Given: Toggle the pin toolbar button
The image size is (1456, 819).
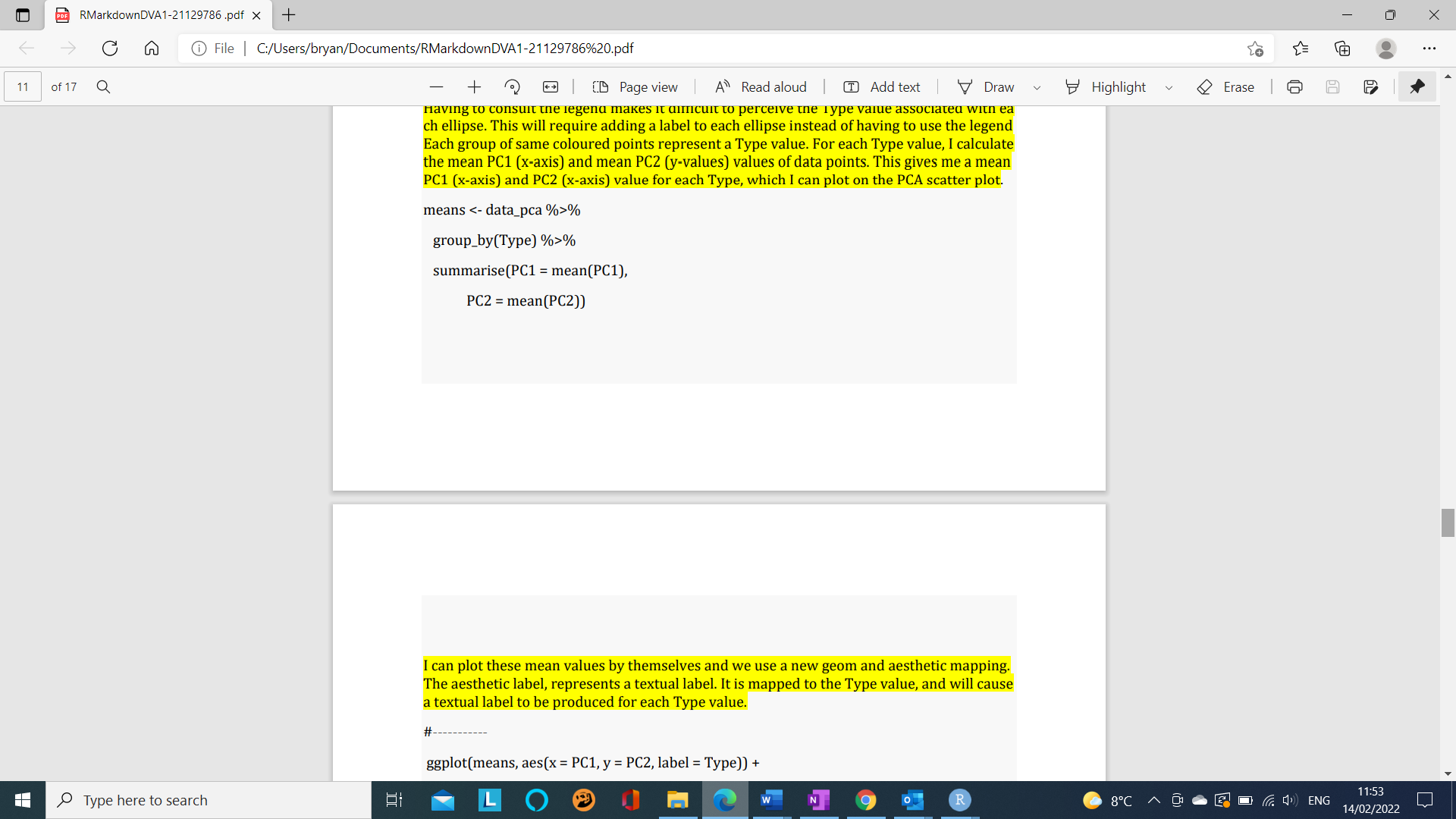Looking at the screenshot, I should point(1417,87).
